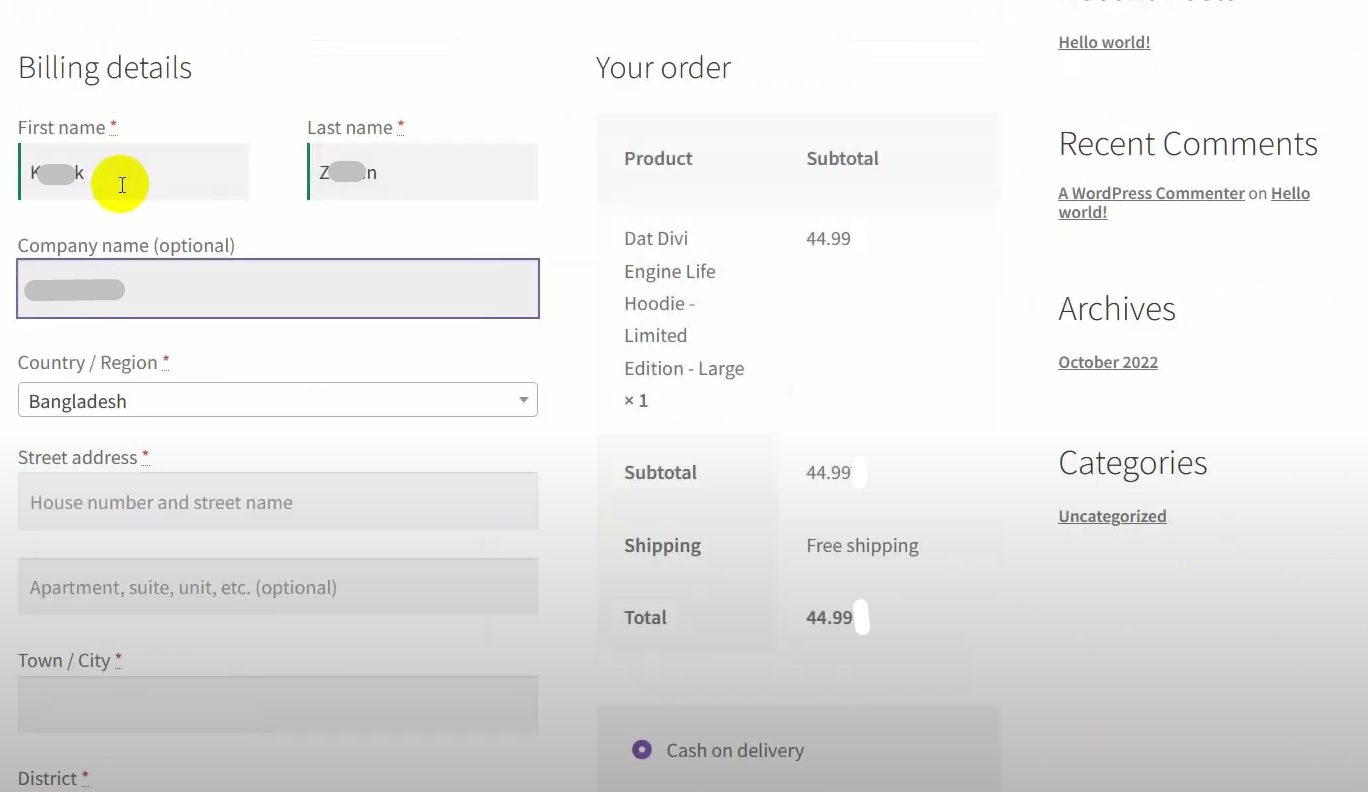Open Hello world! link in Recent Comments

1289,194
